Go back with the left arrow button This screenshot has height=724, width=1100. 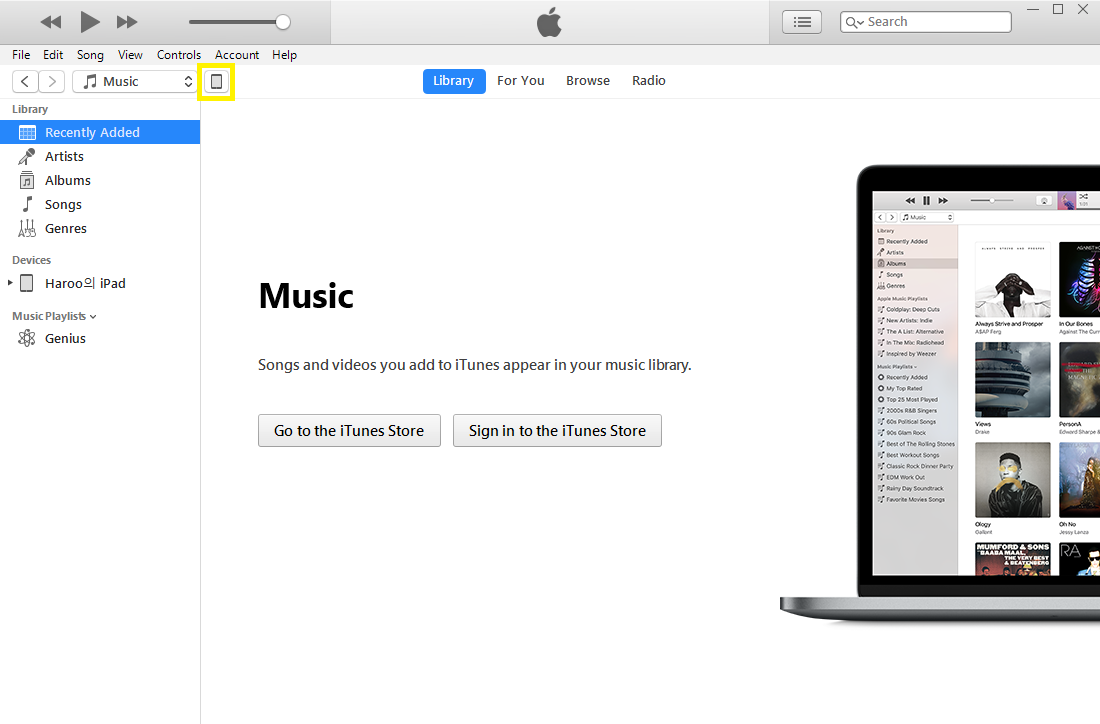click(25, 81)
